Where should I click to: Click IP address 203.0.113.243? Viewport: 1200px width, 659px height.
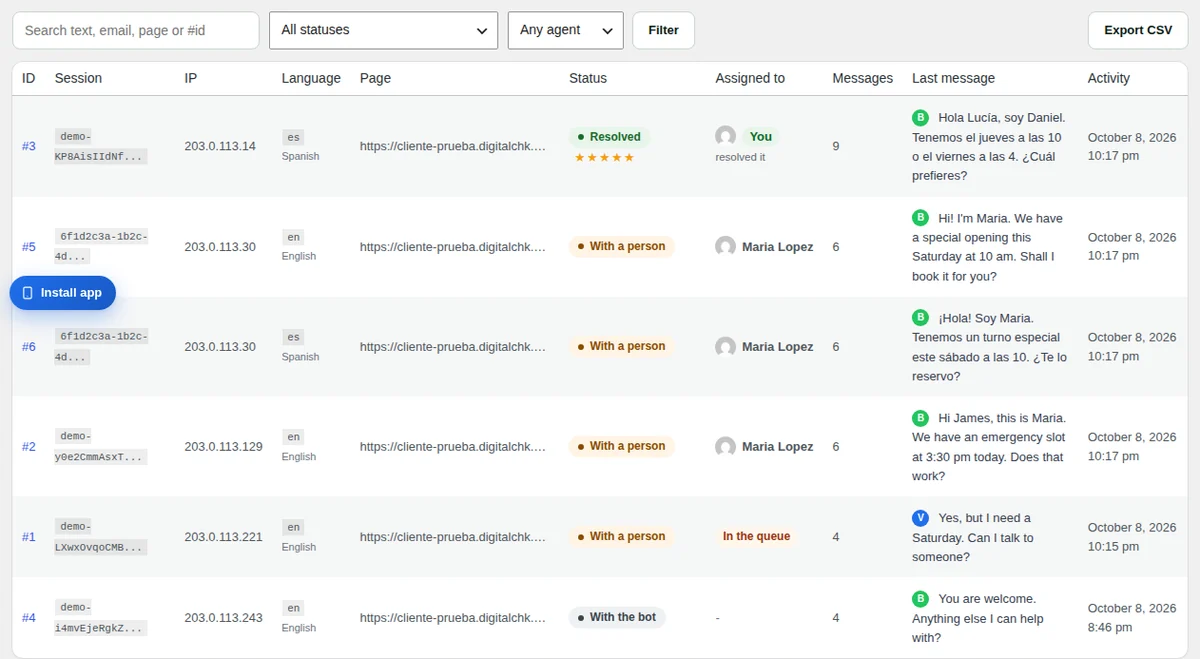224,618
